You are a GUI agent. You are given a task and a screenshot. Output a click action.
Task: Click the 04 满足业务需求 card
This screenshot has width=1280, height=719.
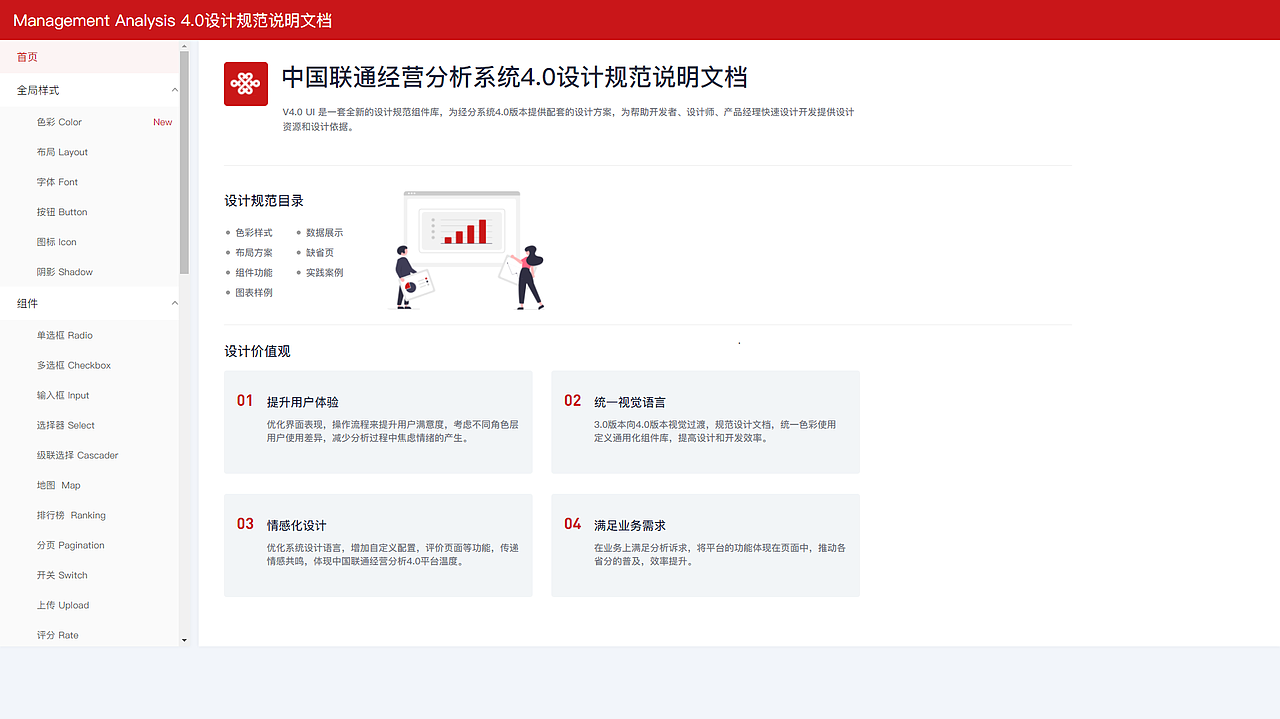(705, 545)
